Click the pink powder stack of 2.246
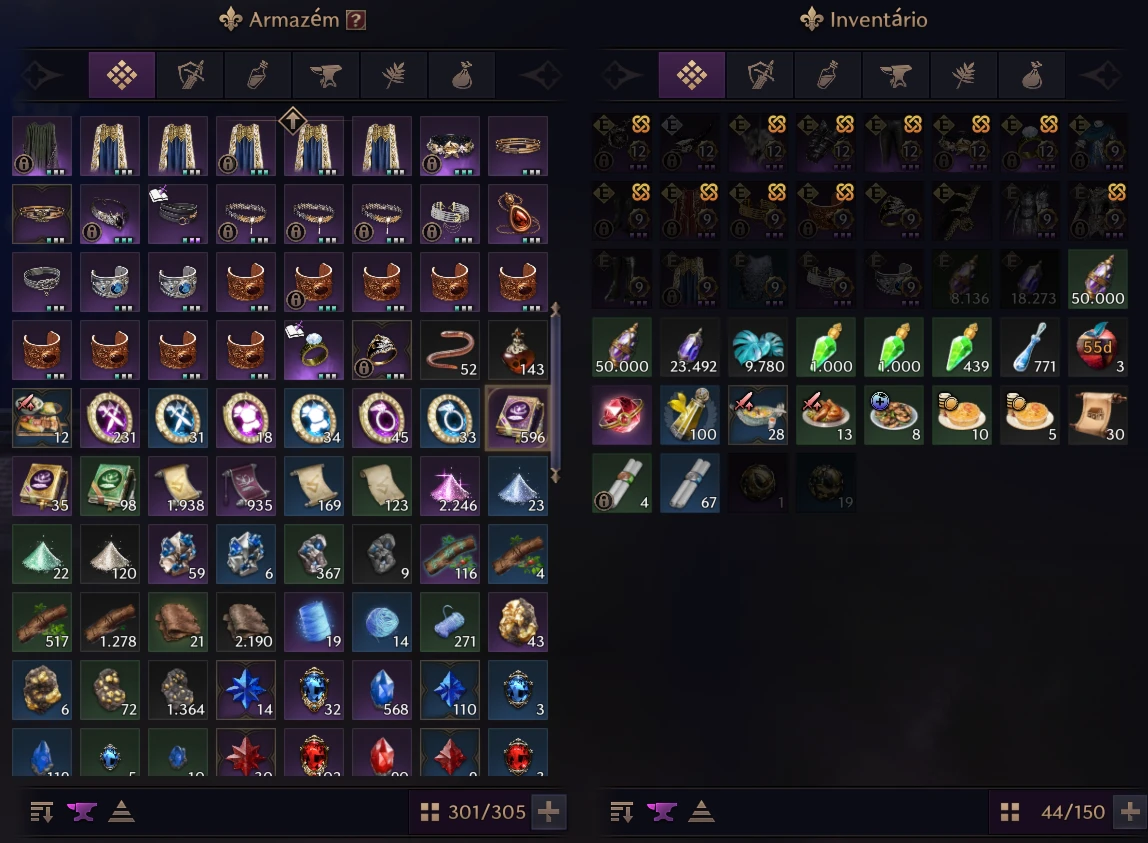Screen dimensions: 1148x843 coord(450,486)
